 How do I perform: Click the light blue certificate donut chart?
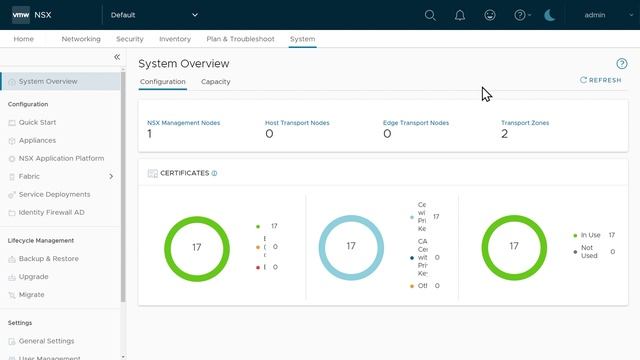351,247
